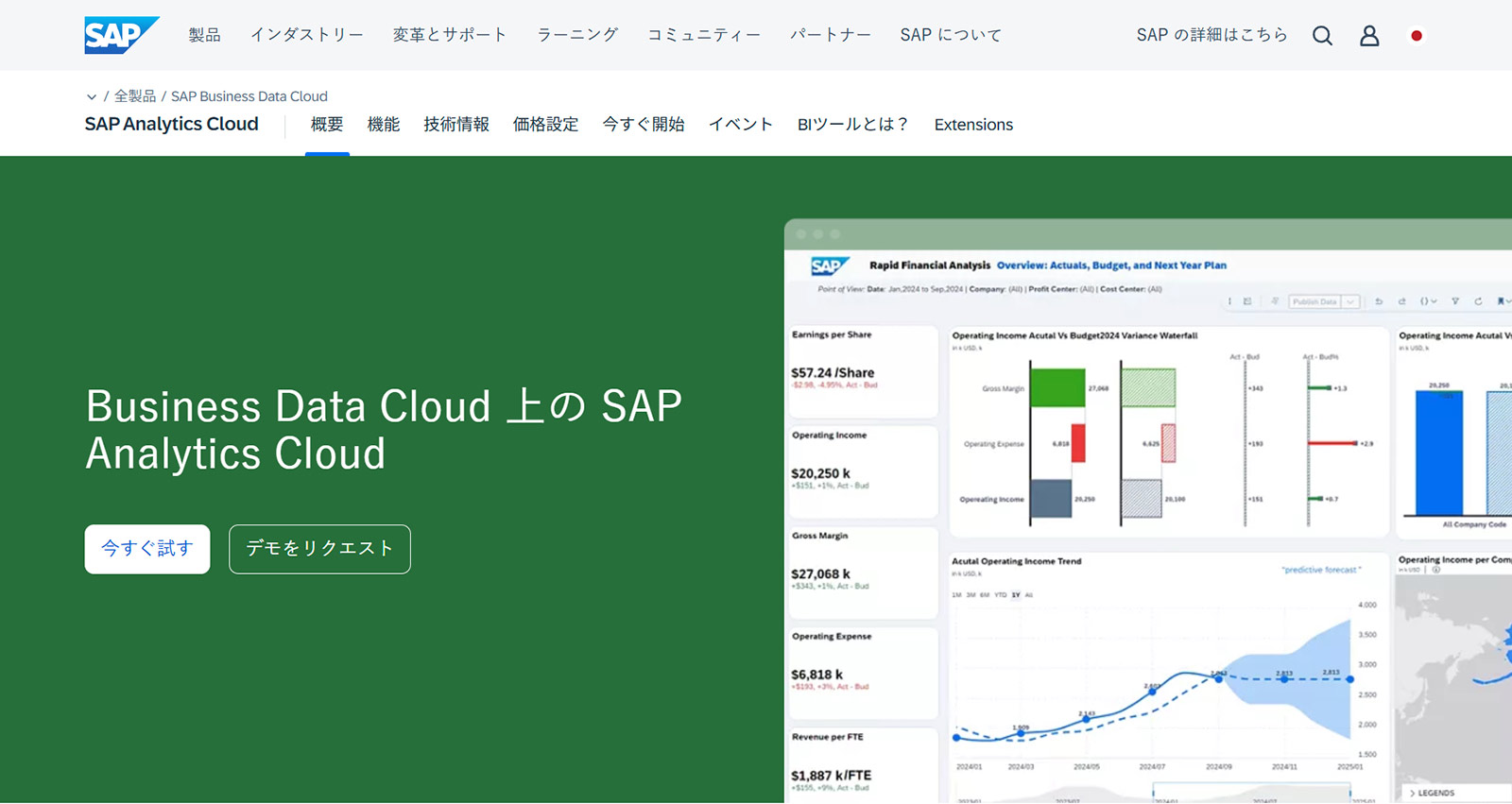The height and width of the screenshot is (804, 1512).
Task: Switch to the 今すぐ開始 tab
Action: point(644,125)
